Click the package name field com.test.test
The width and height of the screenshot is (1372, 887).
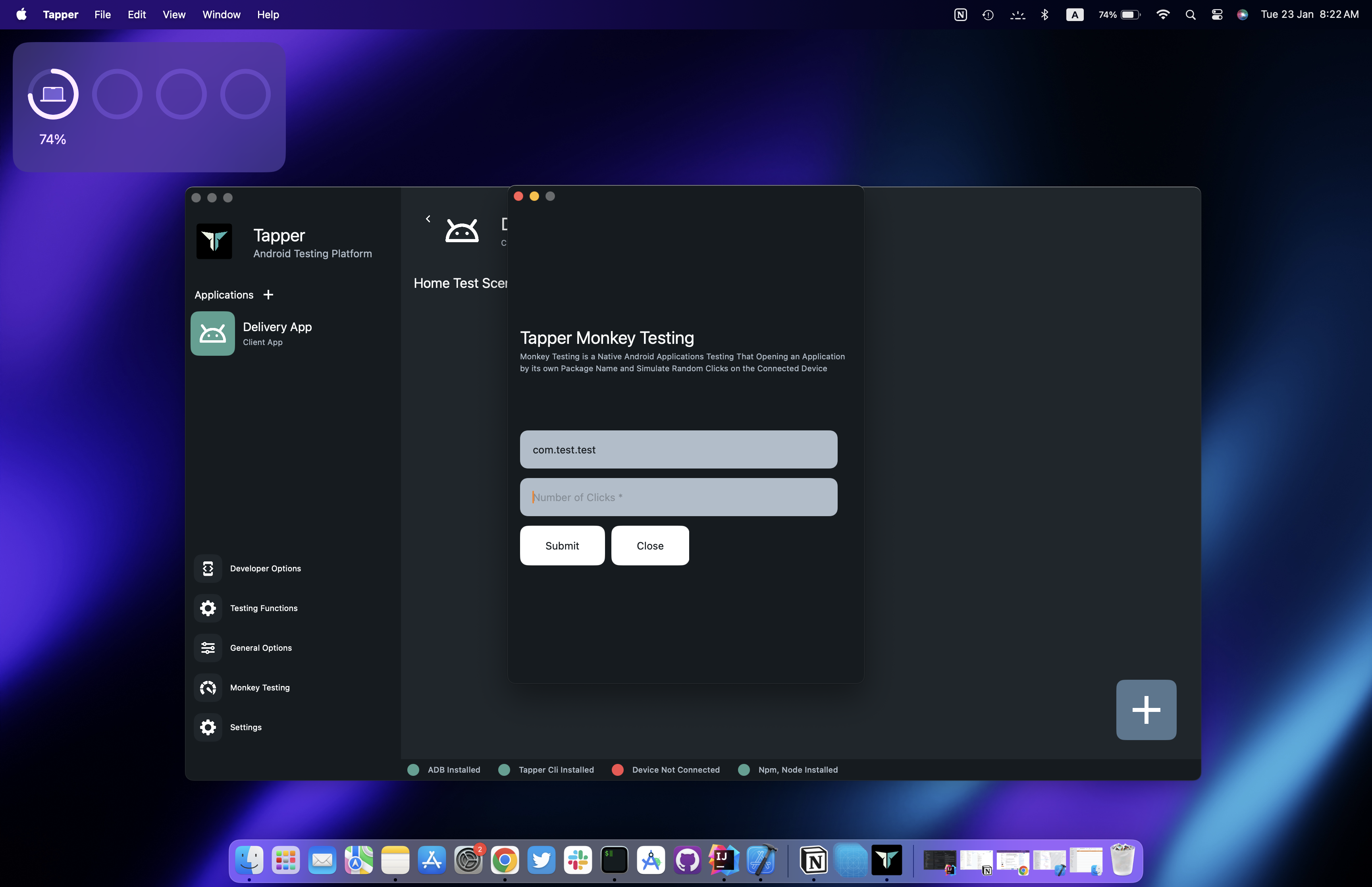[678, 449]
